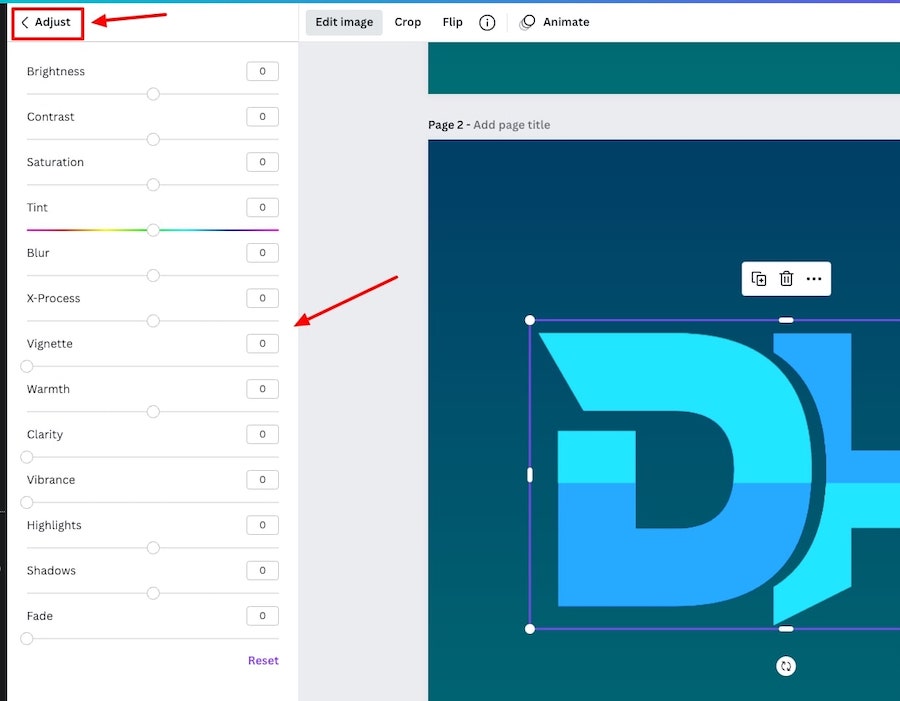Click the rotate handle below the image
The height and width of the screenshot is (701, 900).
[x=786, y=666]
